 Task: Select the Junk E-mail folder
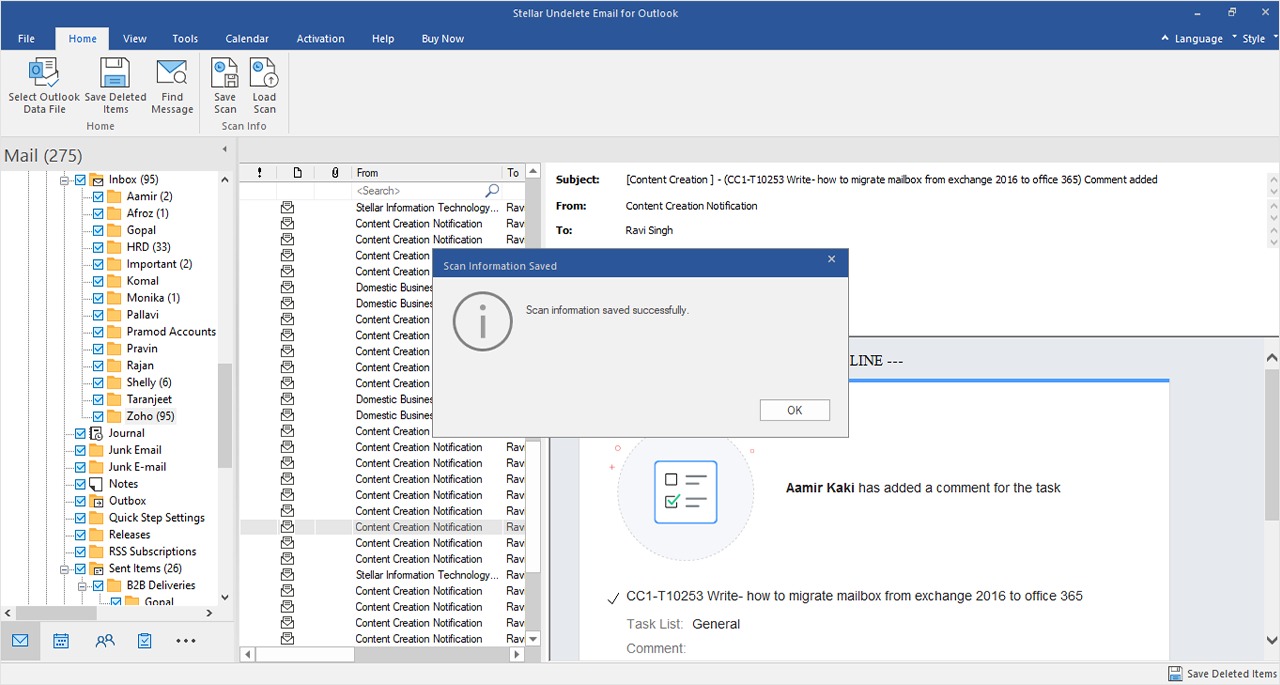click(x=137, y=467)
